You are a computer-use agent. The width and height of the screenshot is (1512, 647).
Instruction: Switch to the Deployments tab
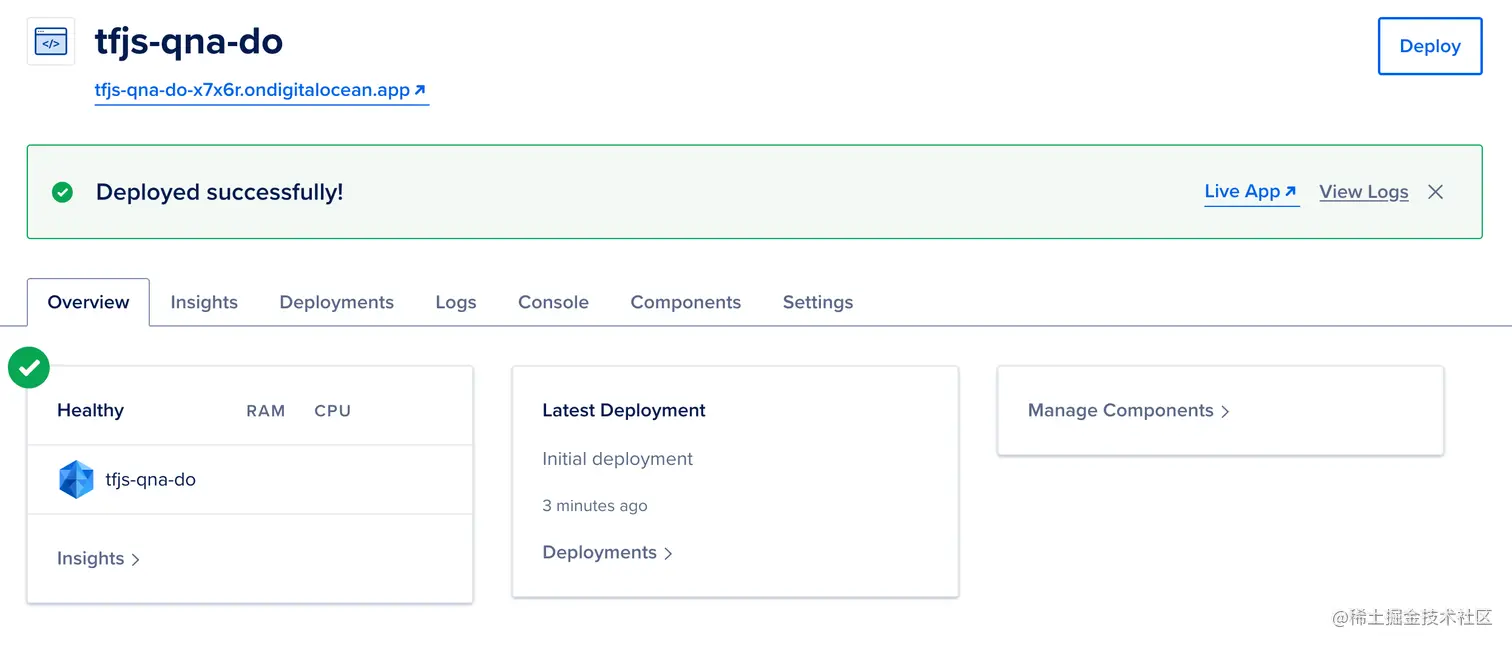336,302
